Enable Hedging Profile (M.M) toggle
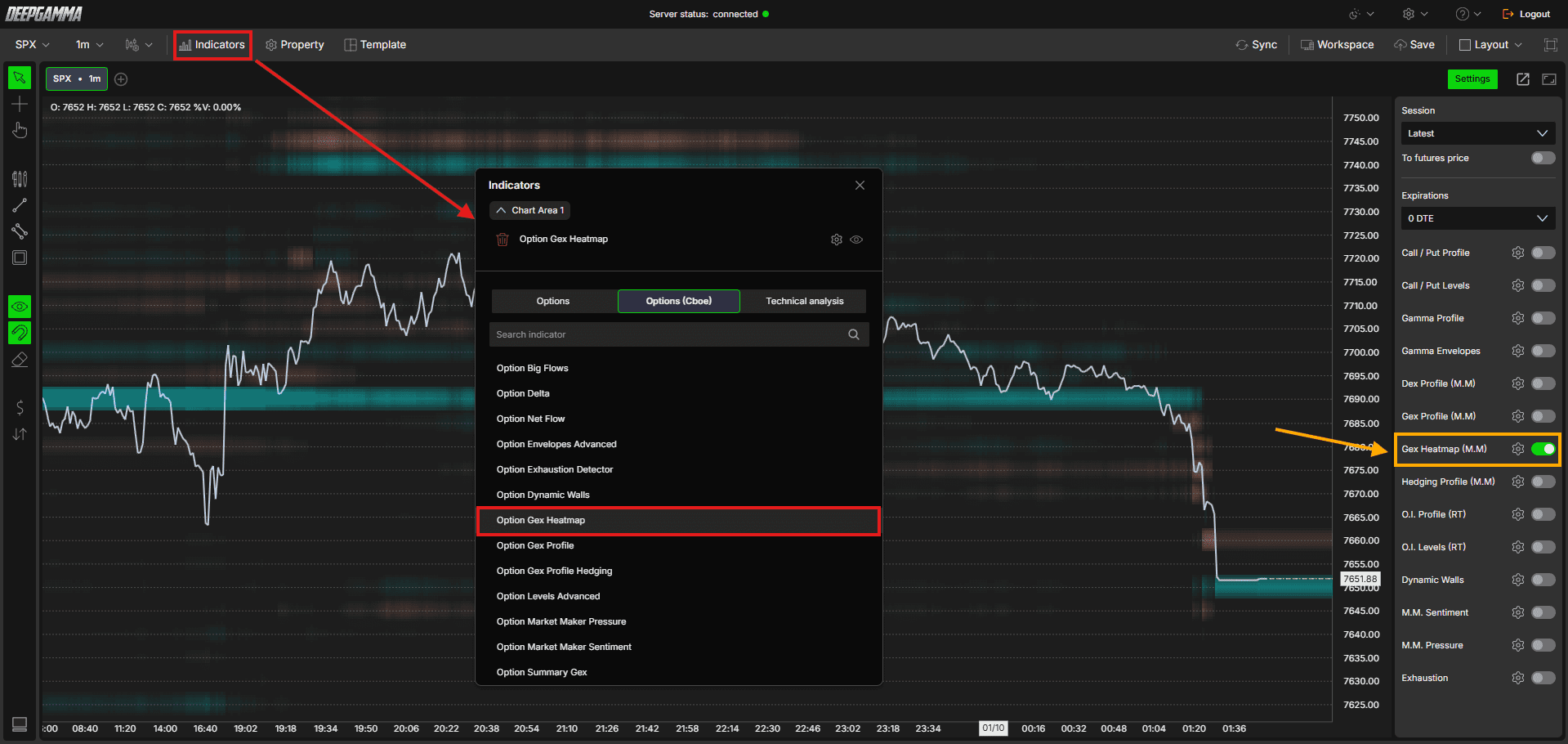 1543,482
